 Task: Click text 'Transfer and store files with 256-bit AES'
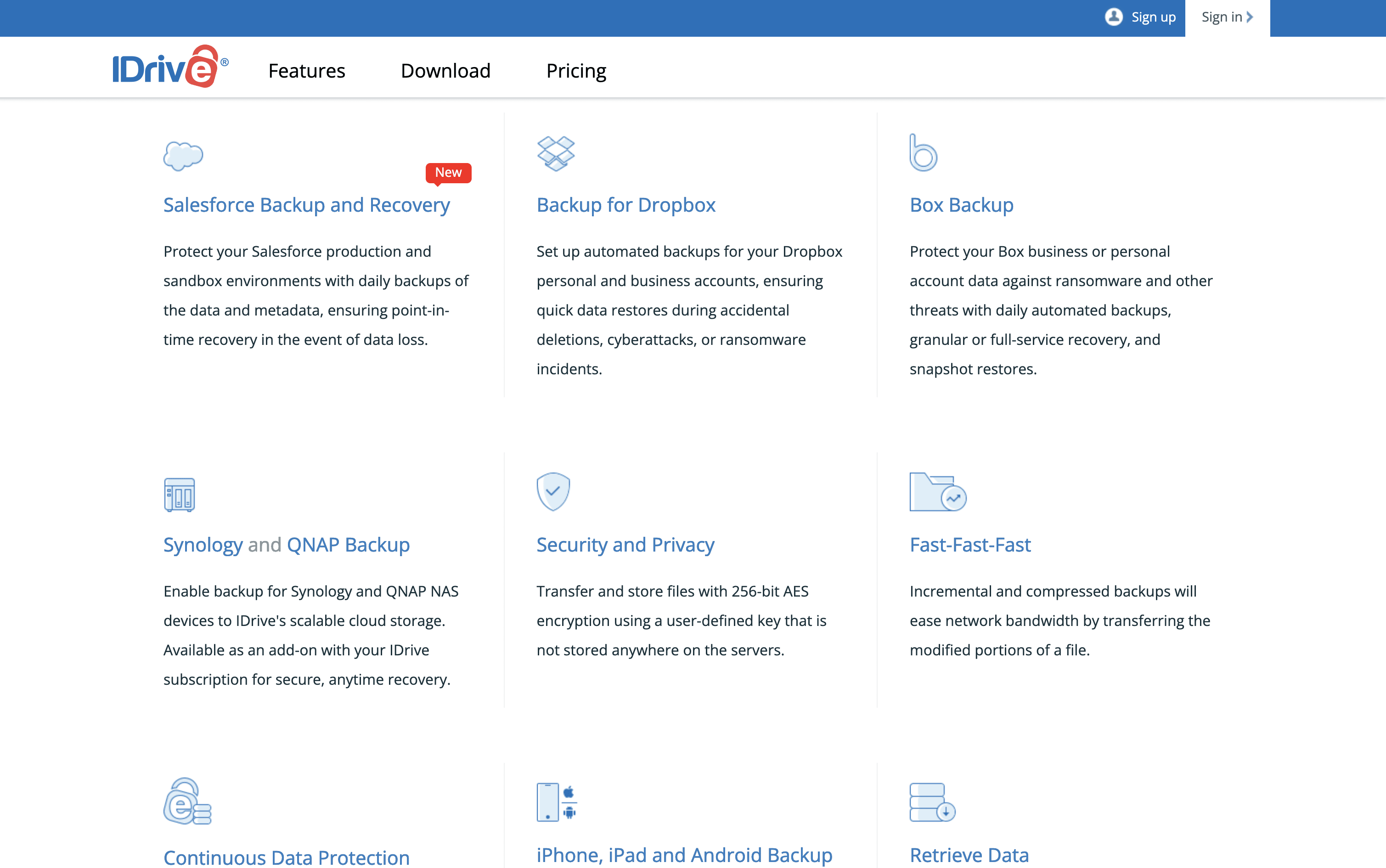[672, 592]
